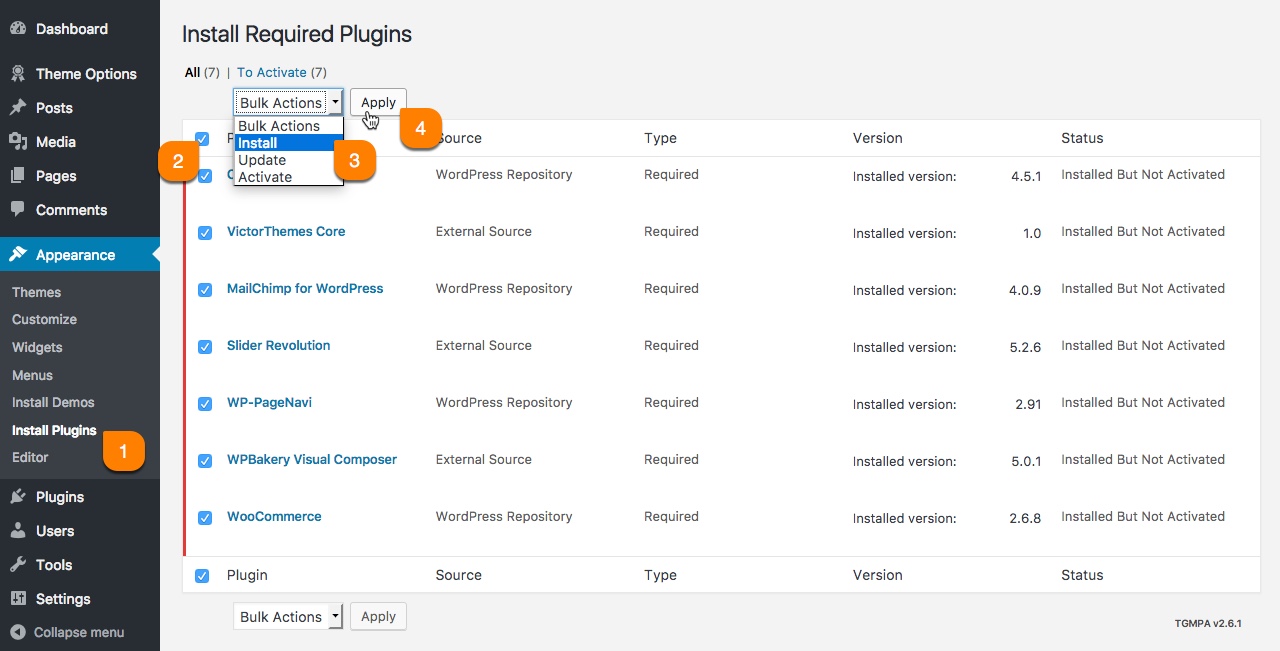The width and height of the screenshot is (1280, 651).
Task: Select the Appearance paintbrush icon
Action: point(21,254)
